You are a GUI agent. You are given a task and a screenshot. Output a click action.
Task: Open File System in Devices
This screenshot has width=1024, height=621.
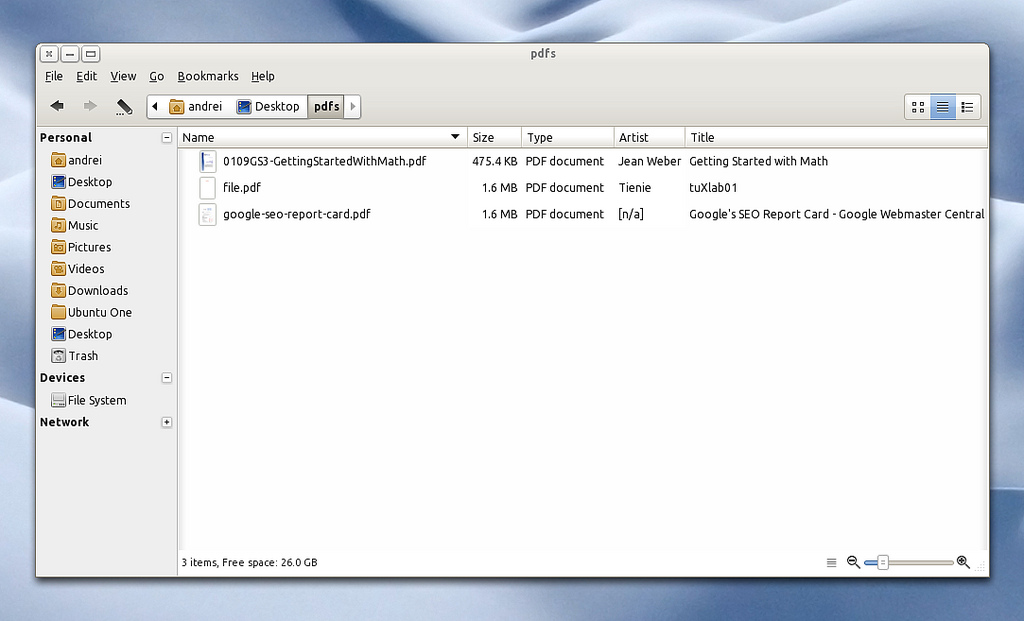pyautogui.click(x=96, y=400)
